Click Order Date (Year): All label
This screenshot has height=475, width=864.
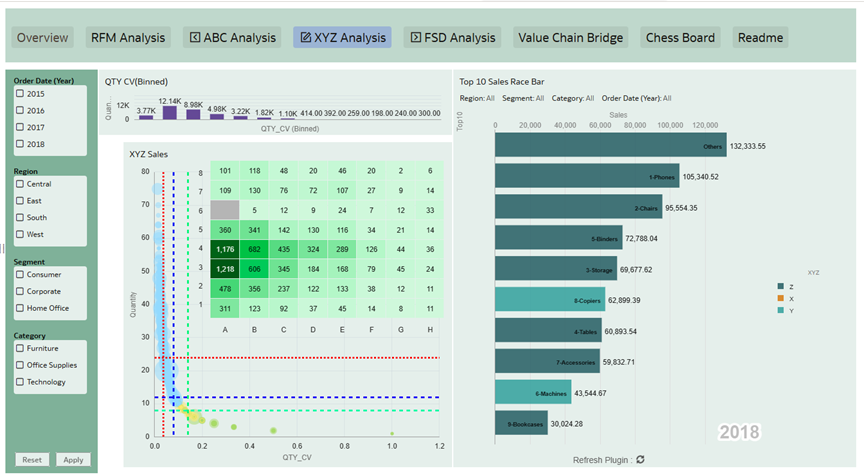pyautogui.click(x=636, y=98)
